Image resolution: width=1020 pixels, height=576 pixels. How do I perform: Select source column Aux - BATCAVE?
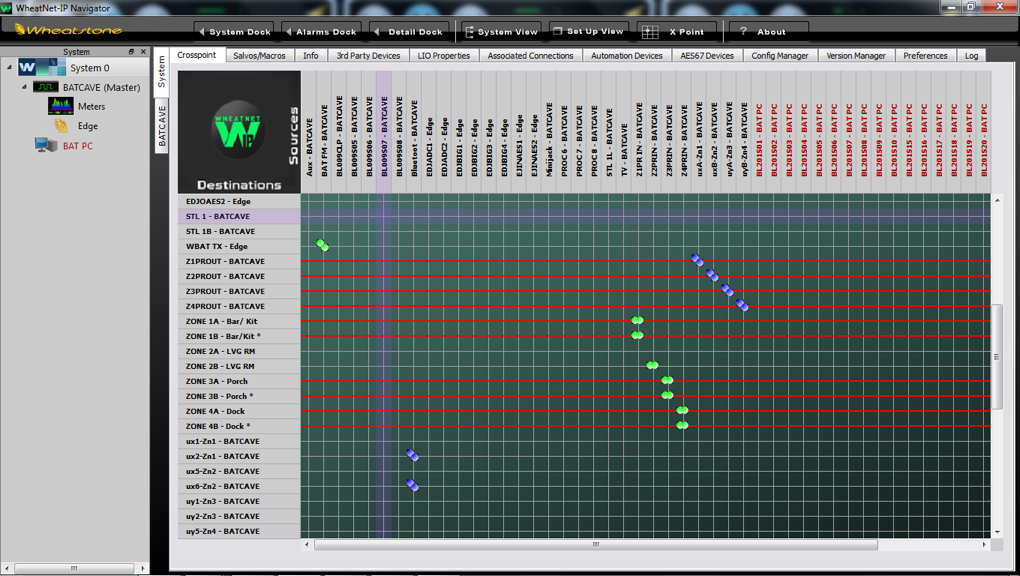[309, 132]
